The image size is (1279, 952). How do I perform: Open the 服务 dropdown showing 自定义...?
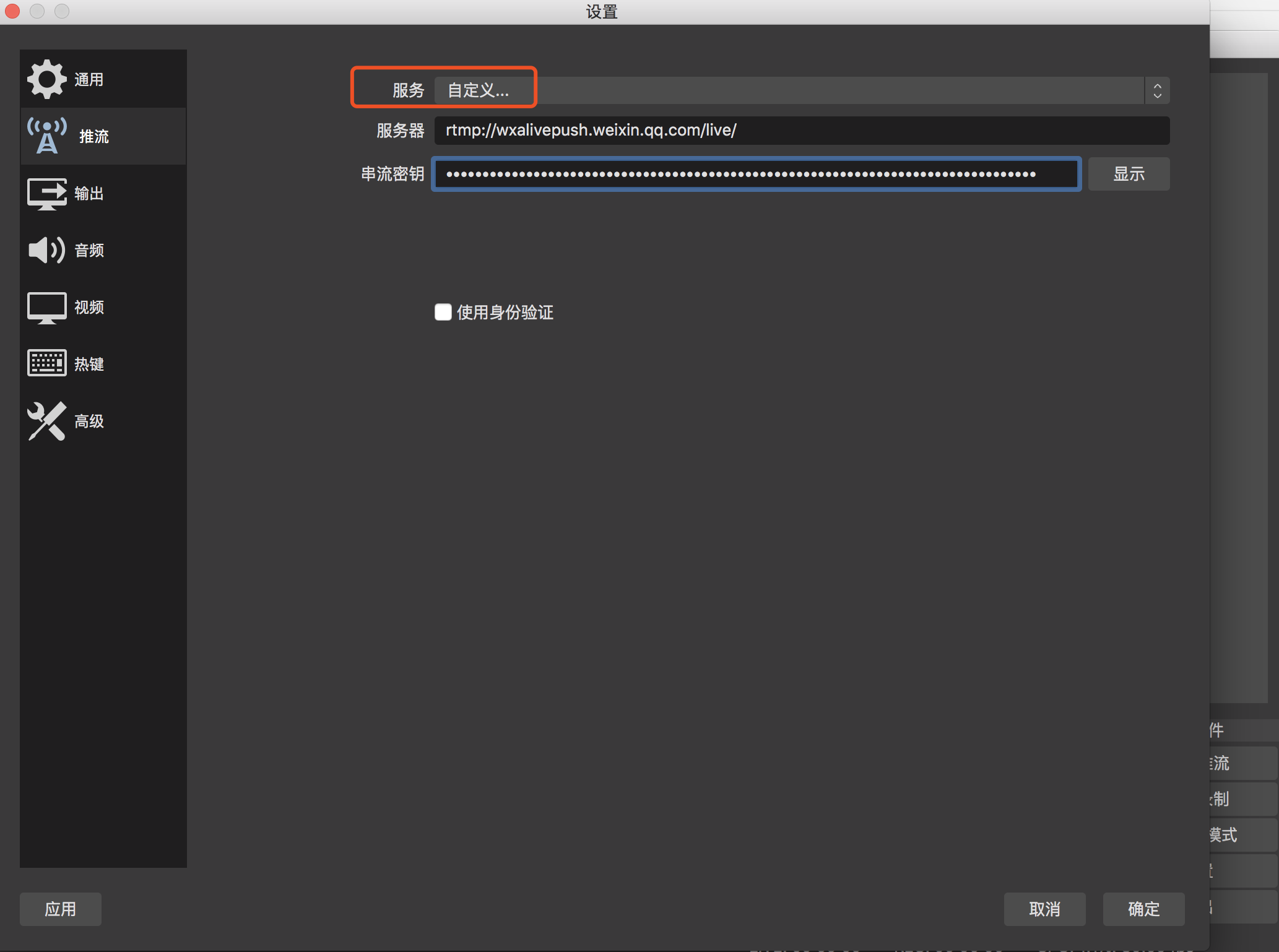(802, 90)
